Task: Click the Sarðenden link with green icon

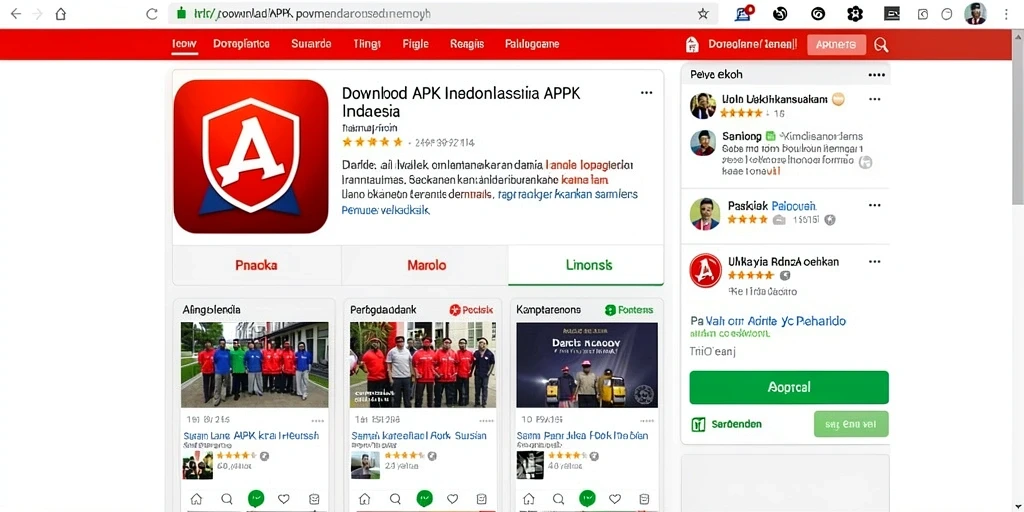Action: 726,424
